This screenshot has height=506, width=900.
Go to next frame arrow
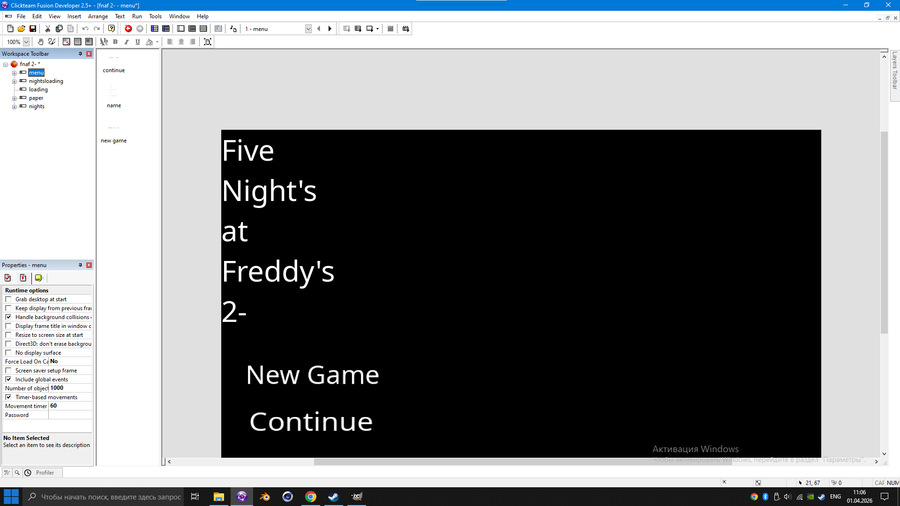point(330,29)
